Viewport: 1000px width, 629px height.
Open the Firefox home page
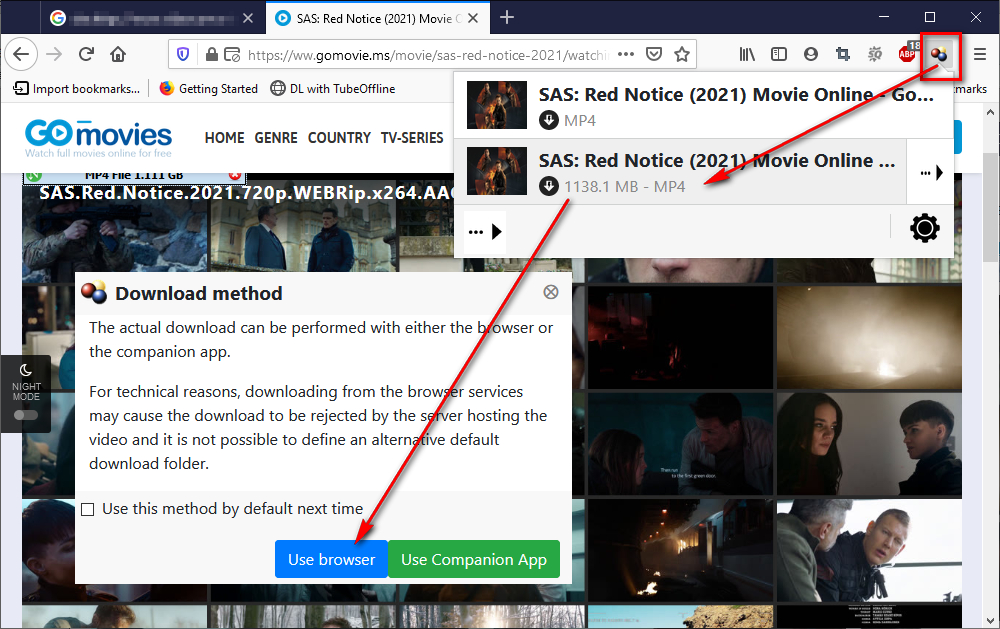(x=118, y=54)
